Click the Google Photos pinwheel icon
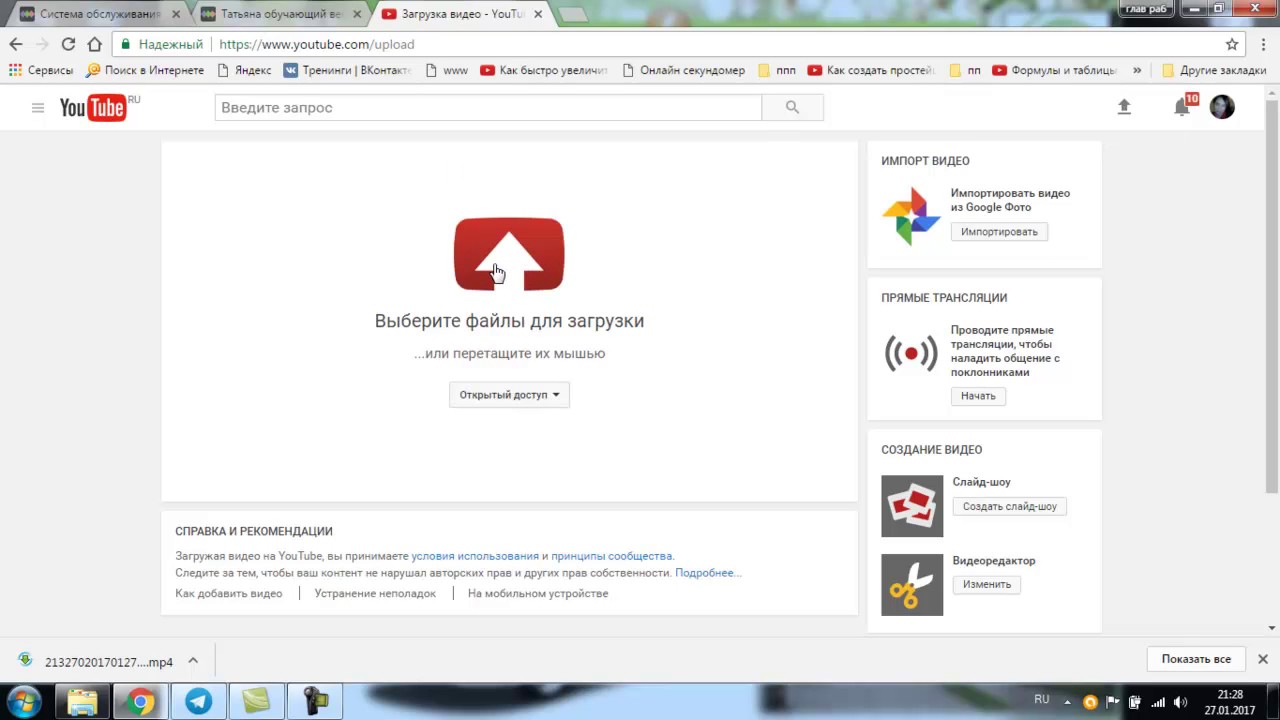1280x720 pixels. click(911, 215)
